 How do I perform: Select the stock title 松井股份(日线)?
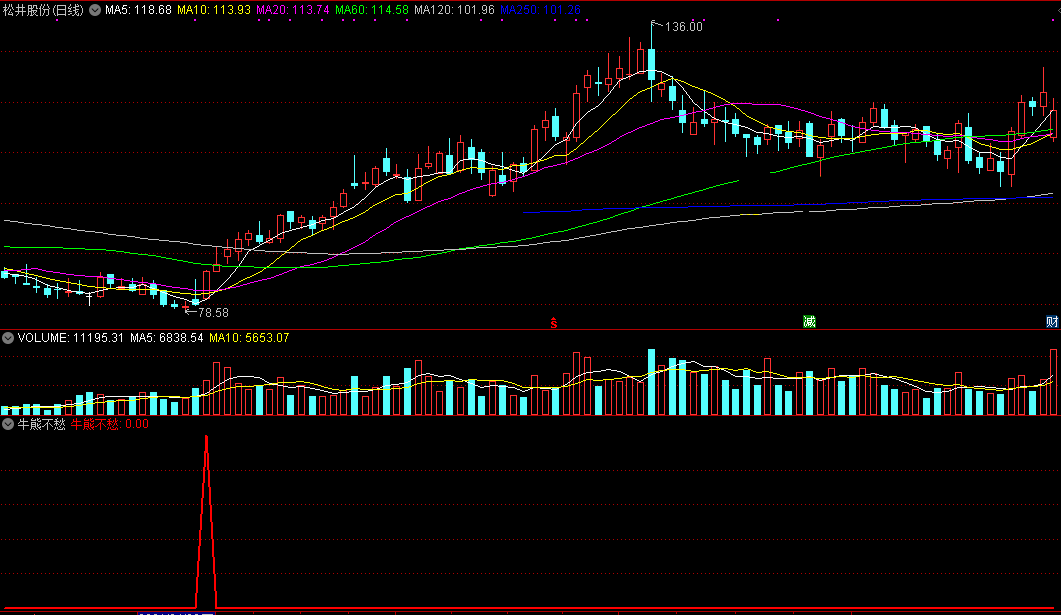[43, 10]
